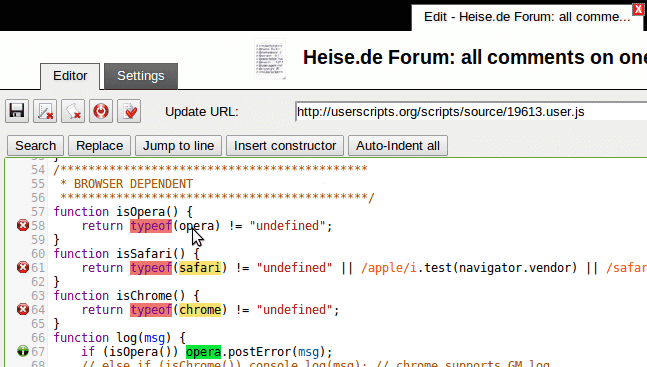Click the edit-document icon with red X
The width and height of the screenshot is (647, 367).
point(45,111)
